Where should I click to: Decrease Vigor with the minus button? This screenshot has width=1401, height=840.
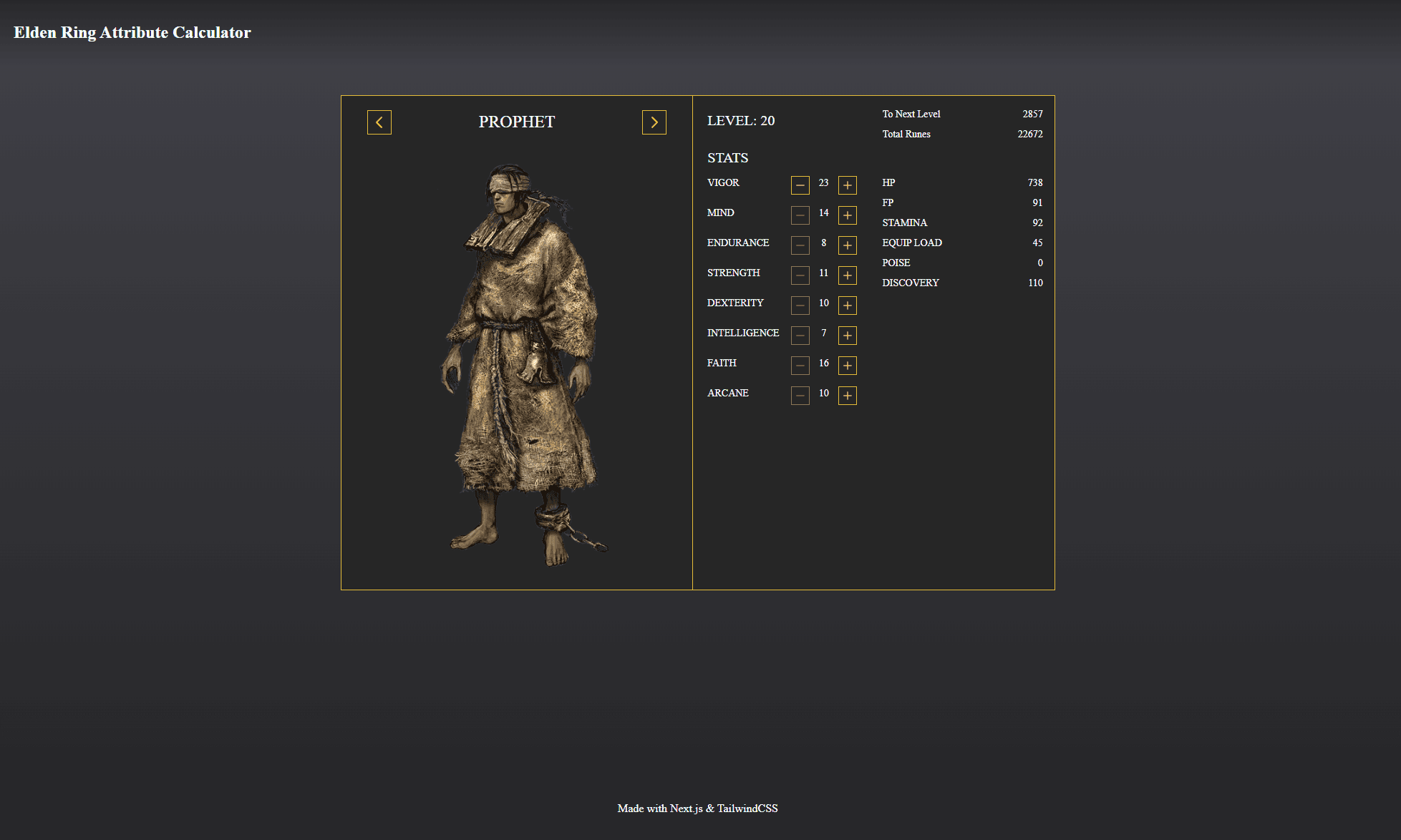point(800,185)
